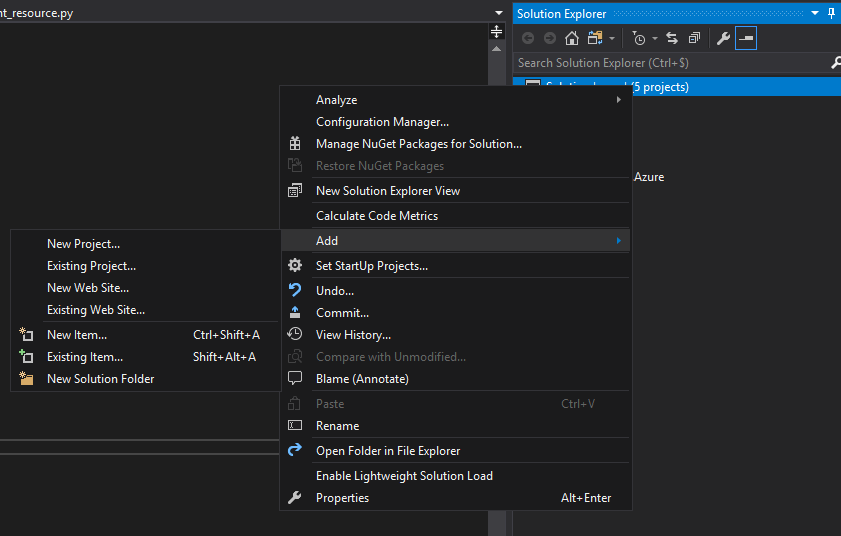841x536 pixels.
Task: Click the Open Folder blue arrow icon
Action: click(295, 450)
